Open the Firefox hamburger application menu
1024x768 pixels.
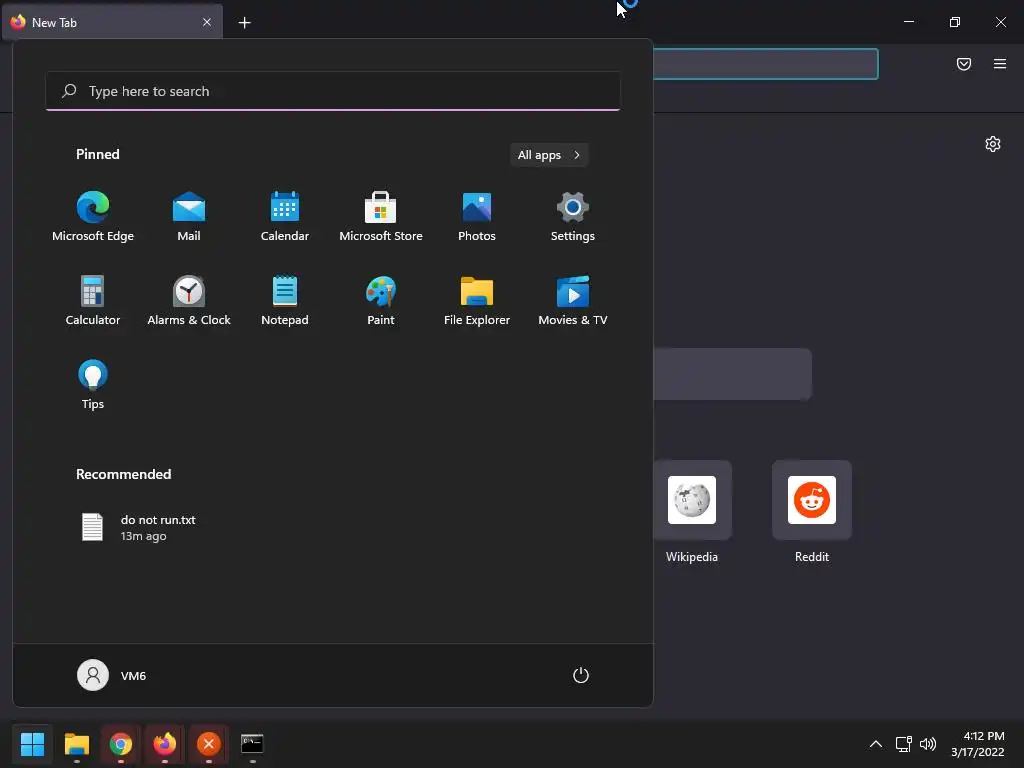(x=1000, y=64)
